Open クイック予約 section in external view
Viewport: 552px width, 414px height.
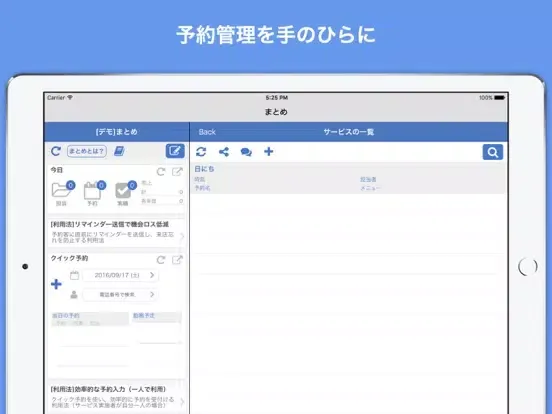pos(177,260)
